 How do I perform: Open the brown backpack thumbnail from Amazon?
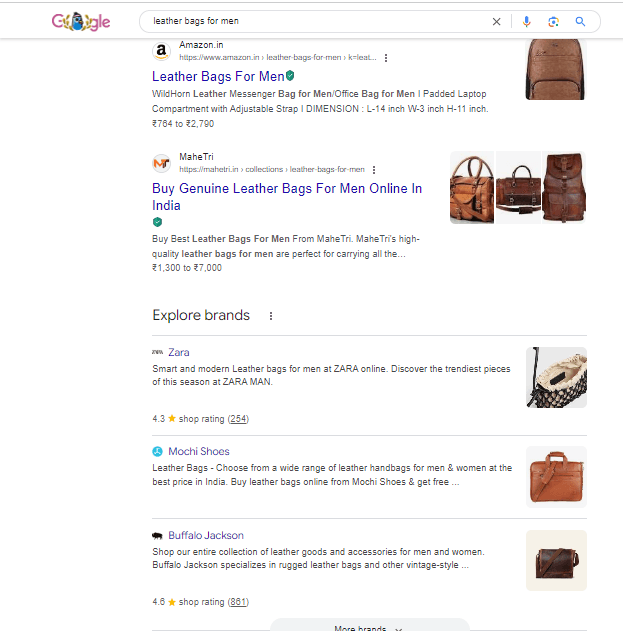click(556, 69)
